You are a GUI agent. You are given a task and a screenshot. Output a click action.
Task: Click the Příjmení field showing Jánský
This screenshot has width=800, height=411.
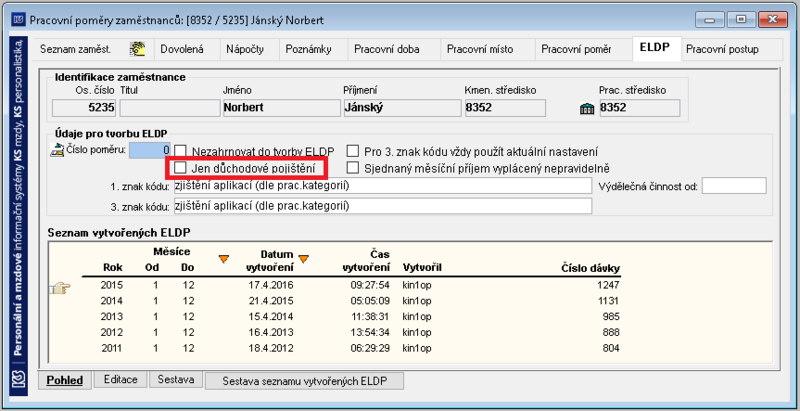(402, 108)
